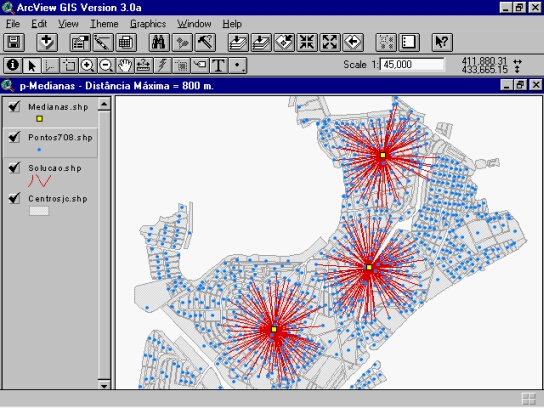Uncheck the Medianas.shp theme checkbox
The height and width of the screenshot is (408, 544).
point(14,106)
